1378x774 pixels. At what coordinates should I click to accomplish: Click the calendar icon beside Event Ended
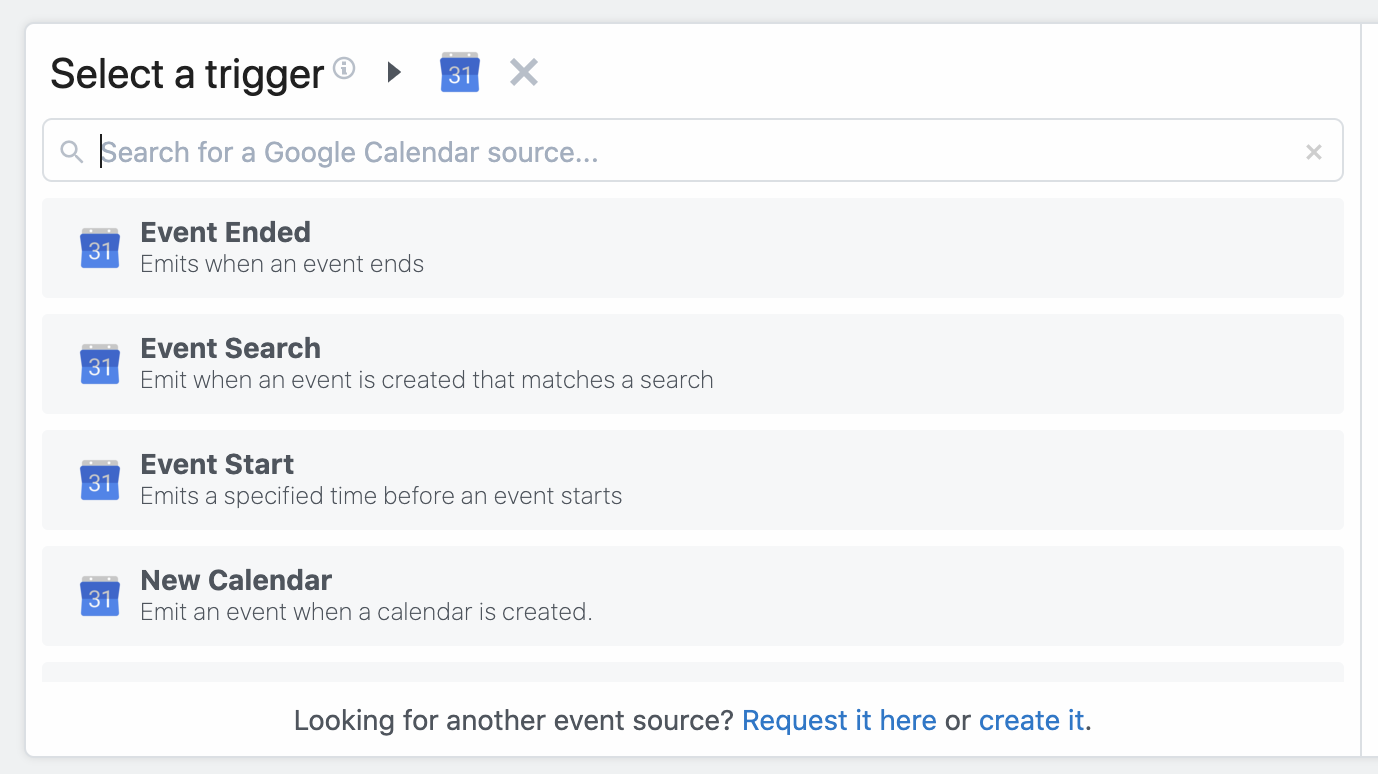tap(99, 248)
